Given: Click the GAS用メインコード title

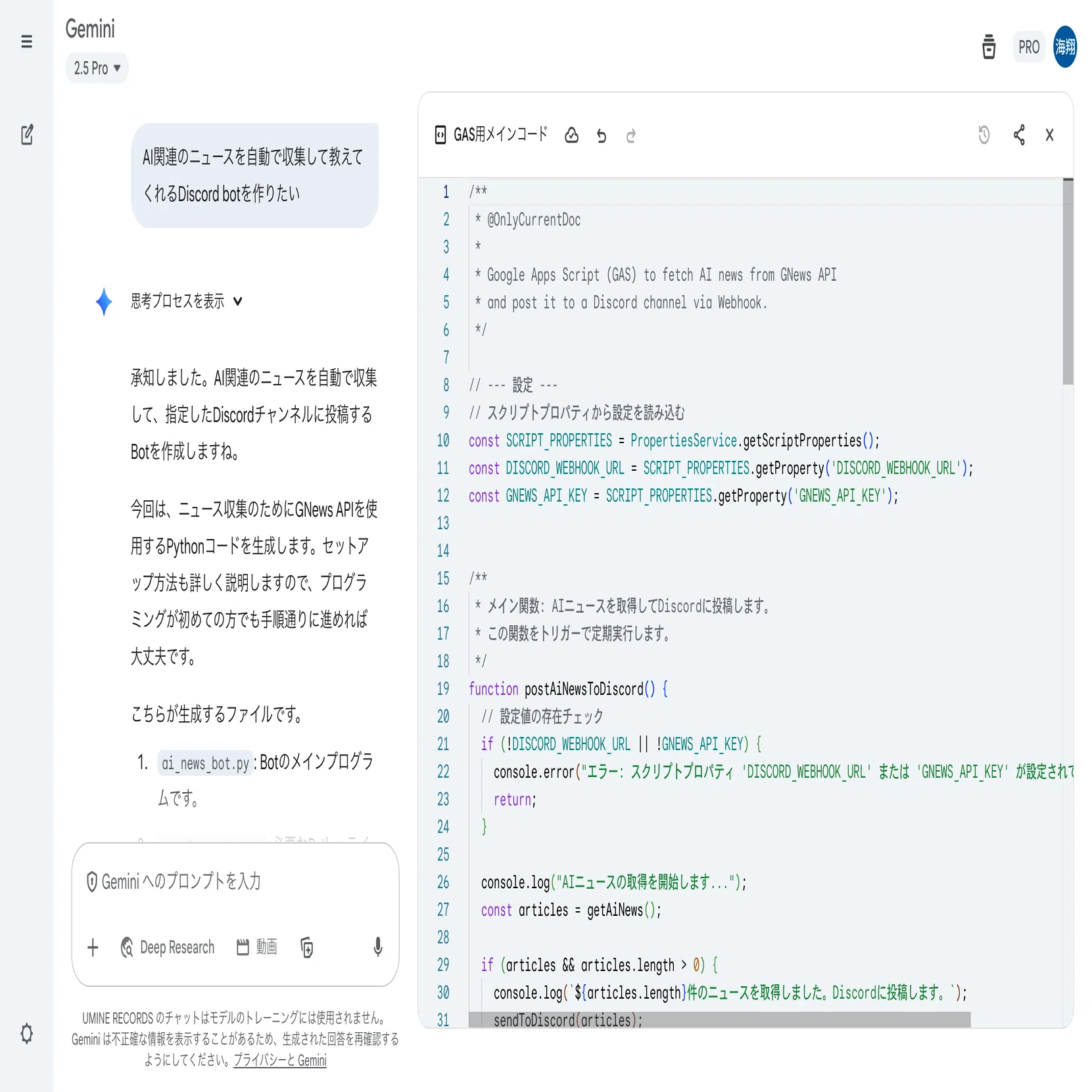Looking at the screenshot, I should pyautogui.click(x=500, y=135).
